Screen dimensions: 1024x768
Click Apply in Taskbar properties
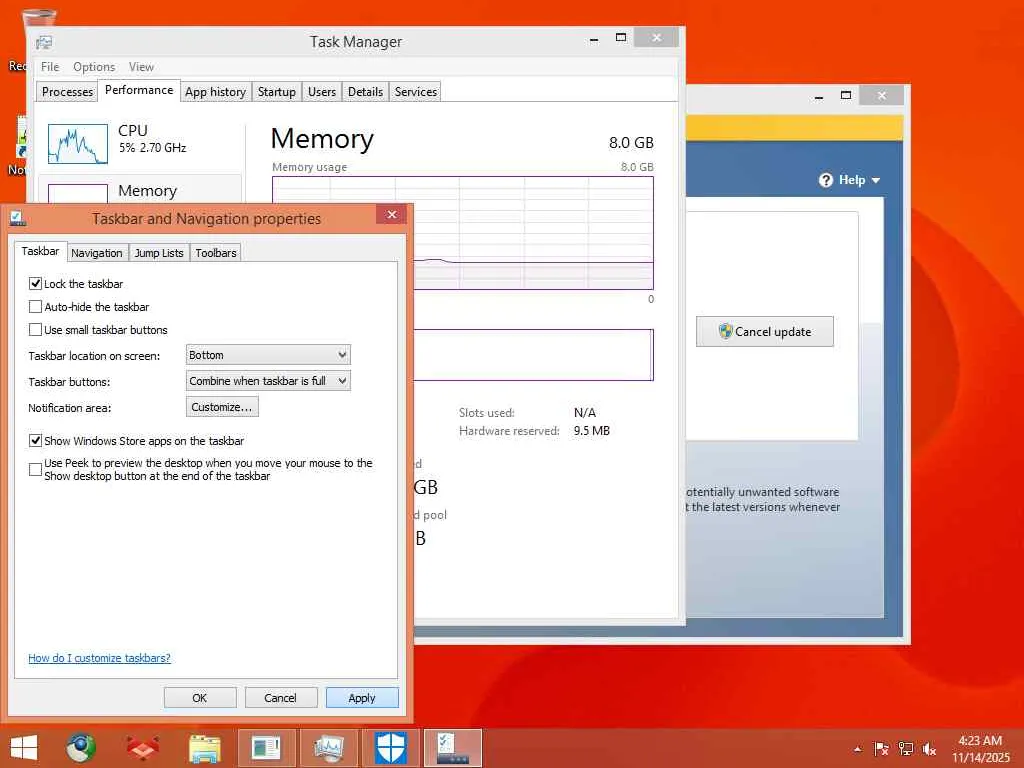pyautogui.click(x=362, y=697)
